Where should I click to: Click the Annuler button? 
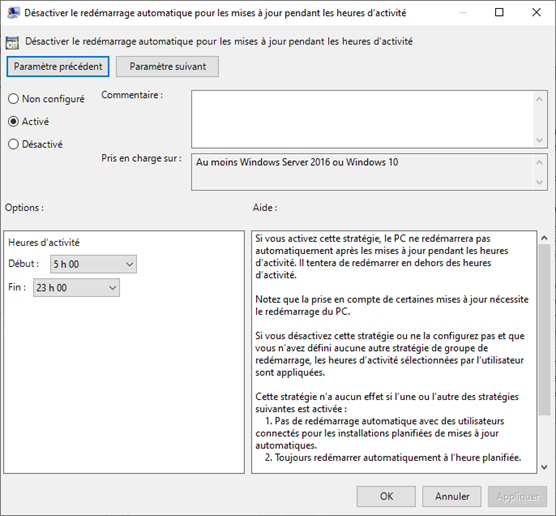tap(452, 496)
